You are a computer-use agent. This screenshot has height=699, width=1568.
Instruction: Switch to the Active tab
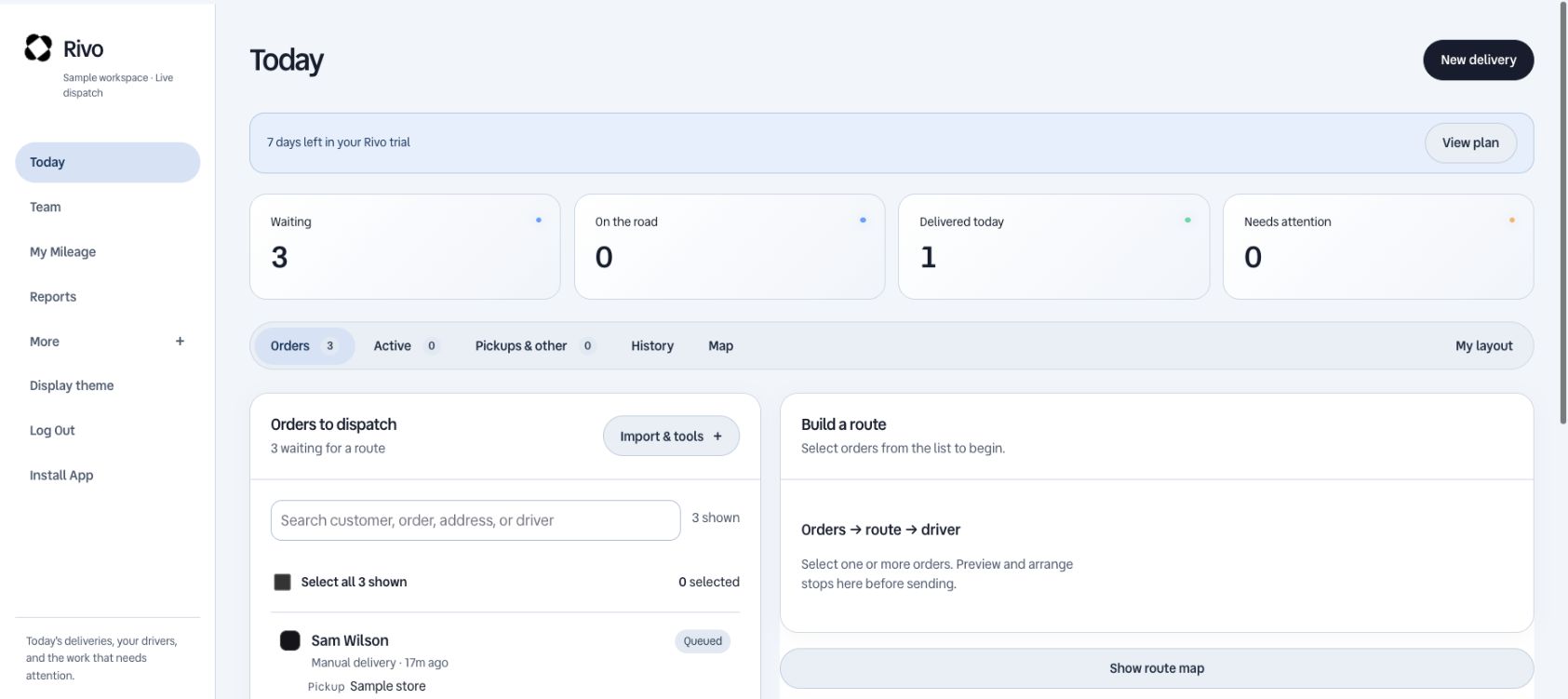pyautogui.click(x=406, y=345)
